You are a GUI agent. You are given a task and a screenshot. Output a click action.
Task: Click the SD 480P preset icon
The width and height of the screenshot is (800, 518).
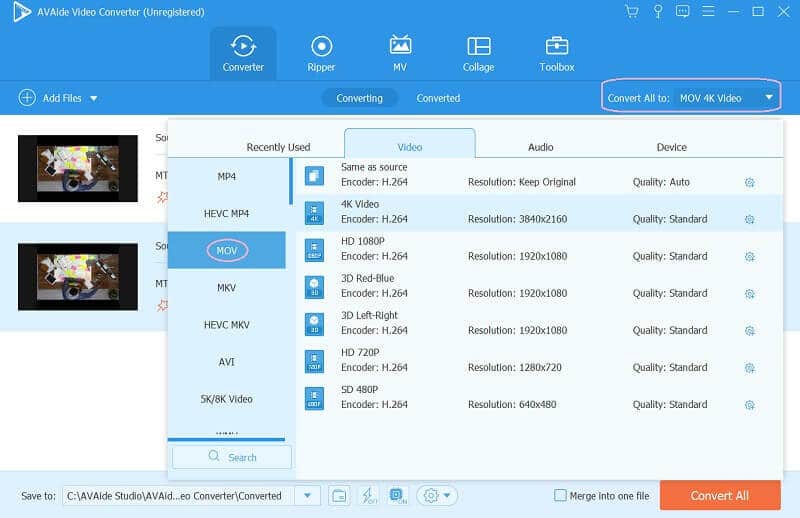314,399
